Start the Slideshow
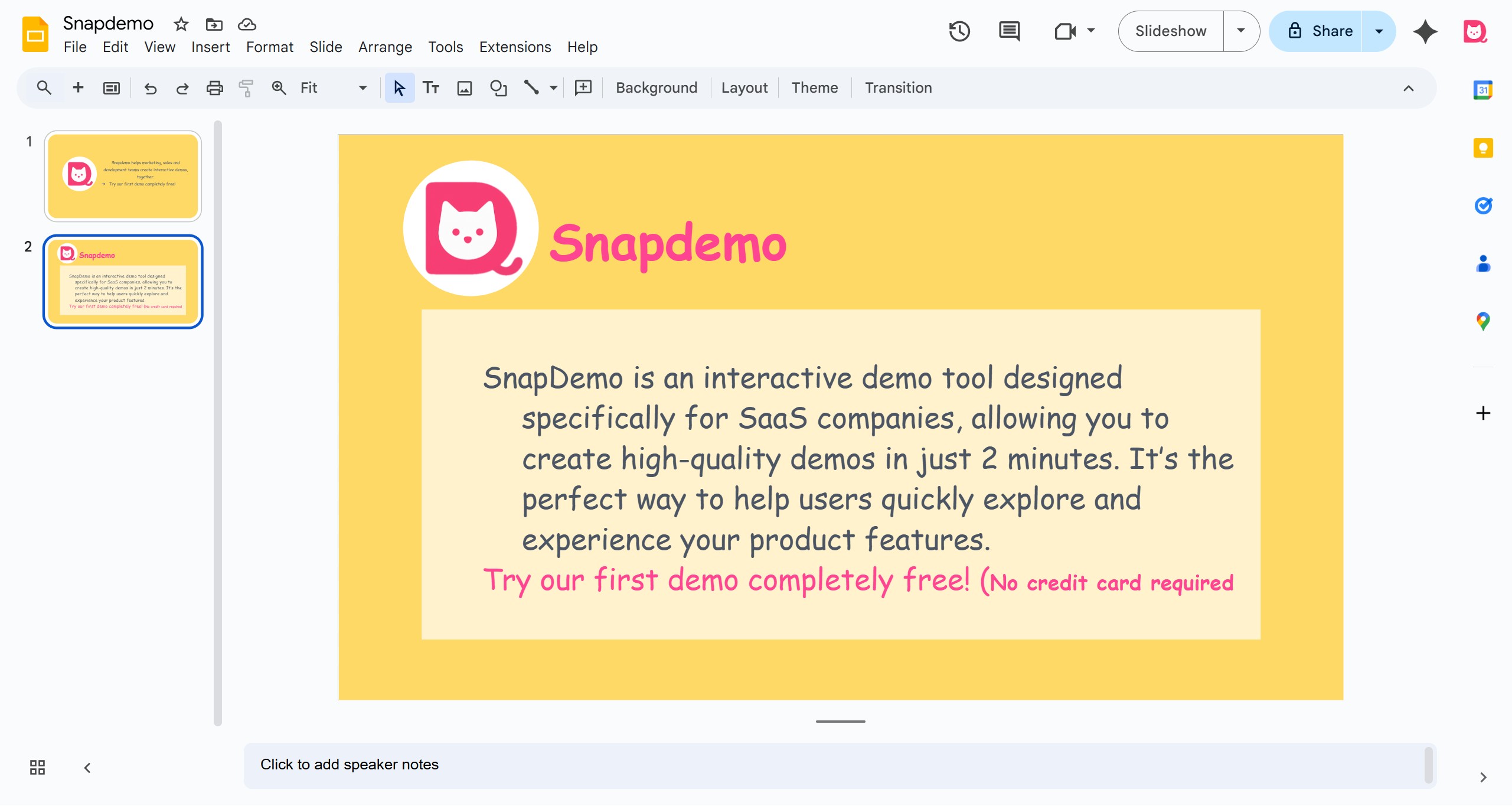This screenshot has height=806, width=1512. [x=1171, y=31]
